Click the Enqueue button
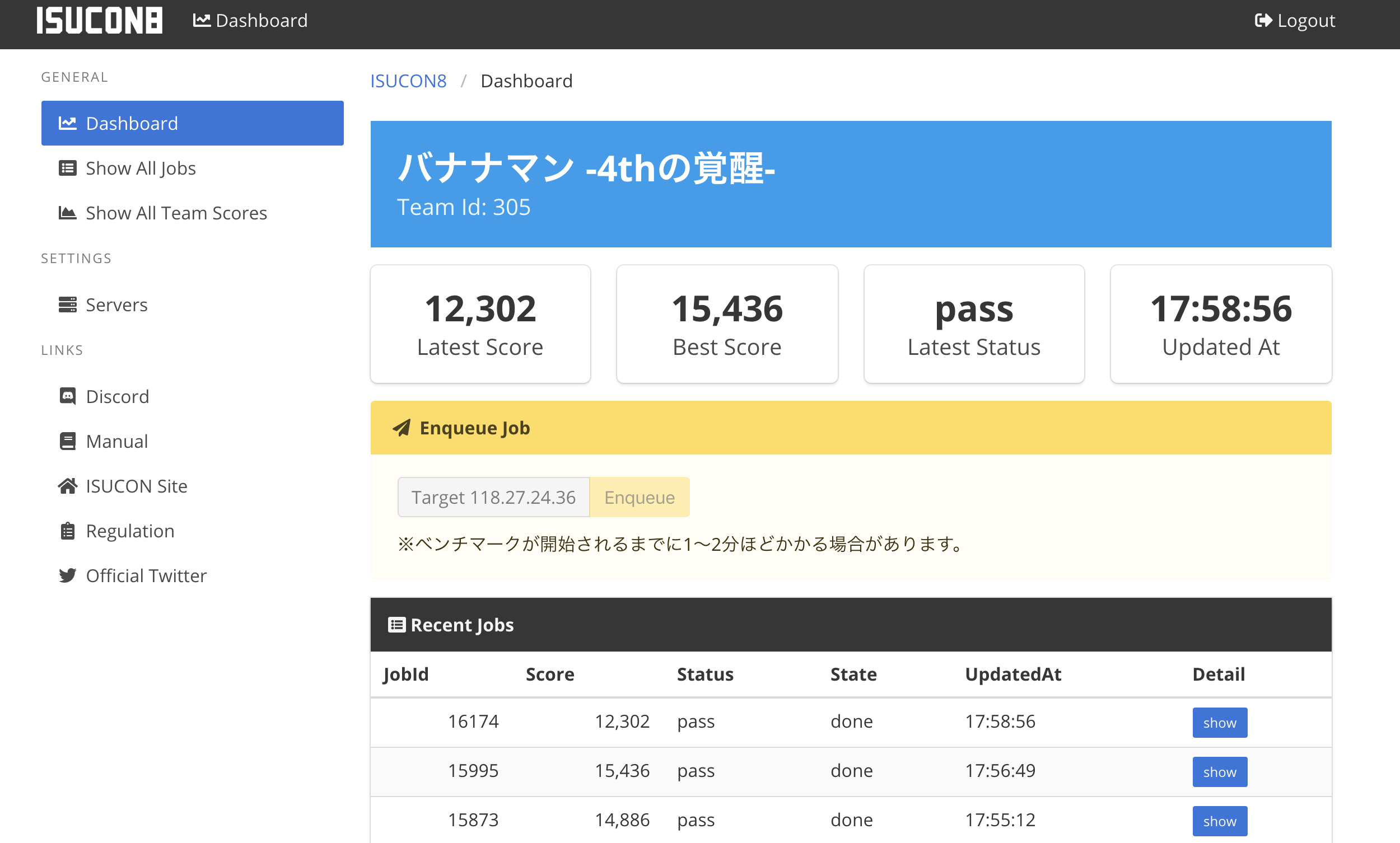 click(640, 497)
